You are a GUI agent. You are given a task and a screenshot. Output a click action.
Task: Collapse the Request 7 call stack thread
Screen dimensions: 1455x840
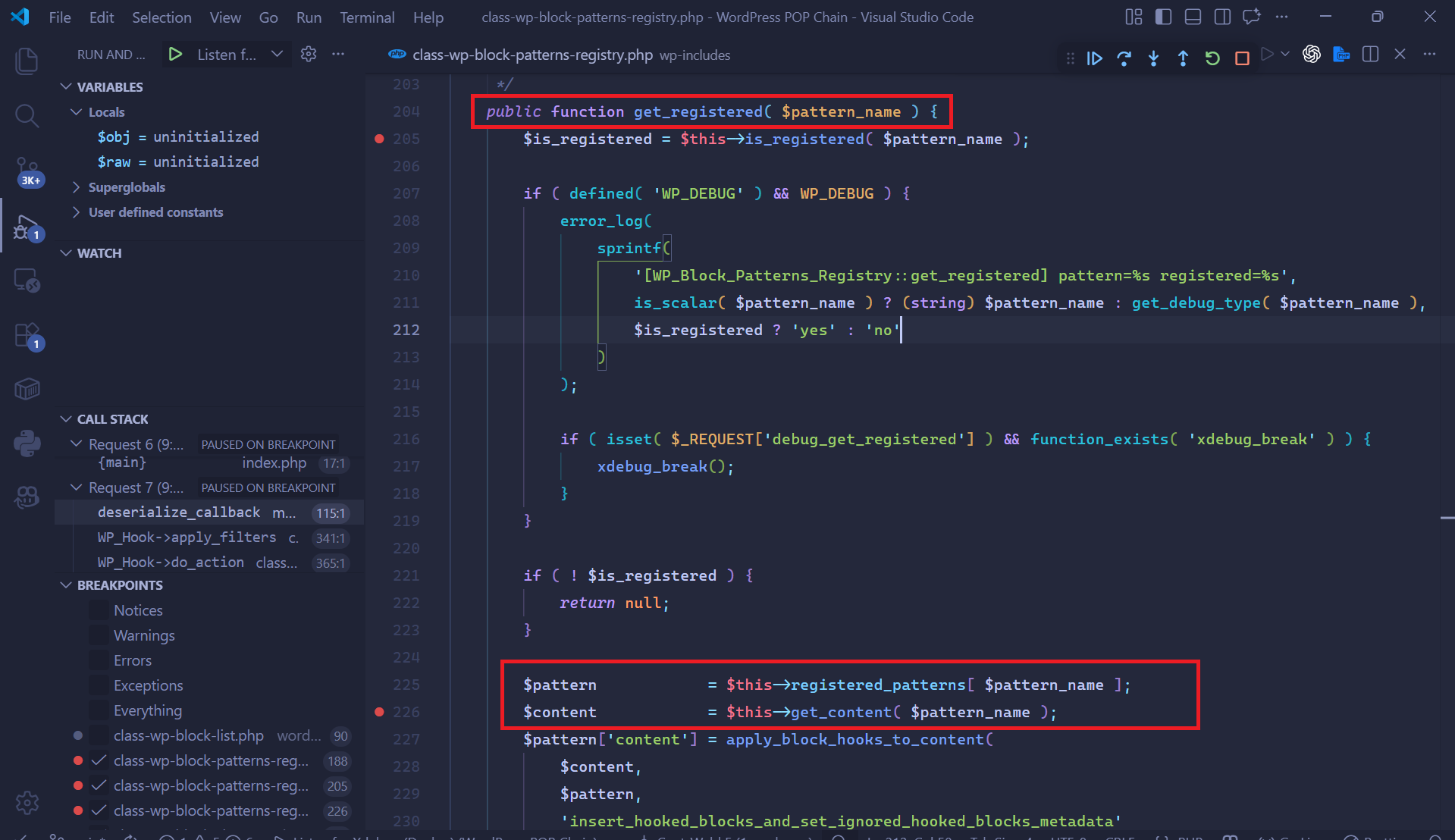pos(76,487)
